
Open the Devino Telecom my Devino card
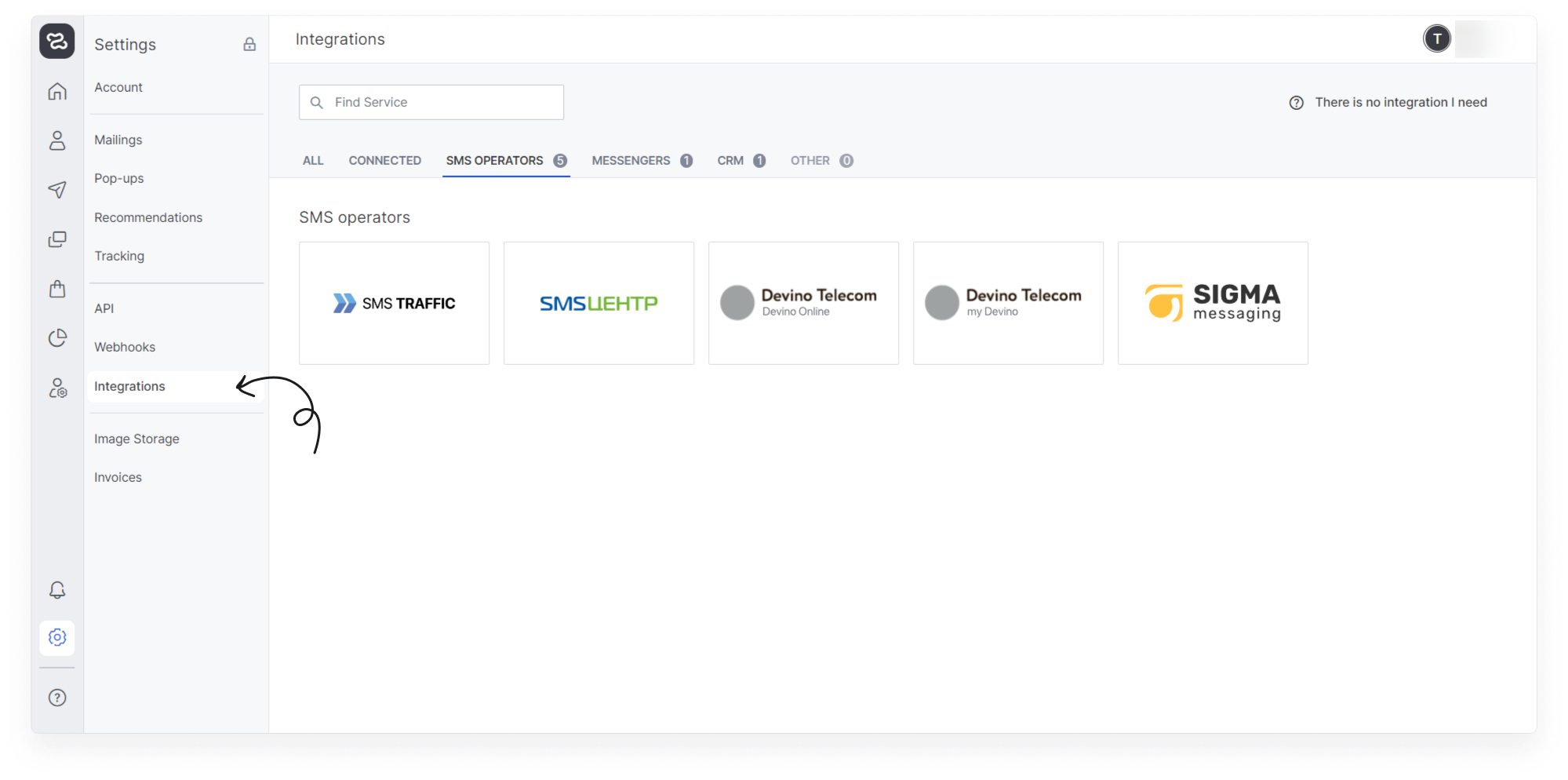pos(1009,303)
